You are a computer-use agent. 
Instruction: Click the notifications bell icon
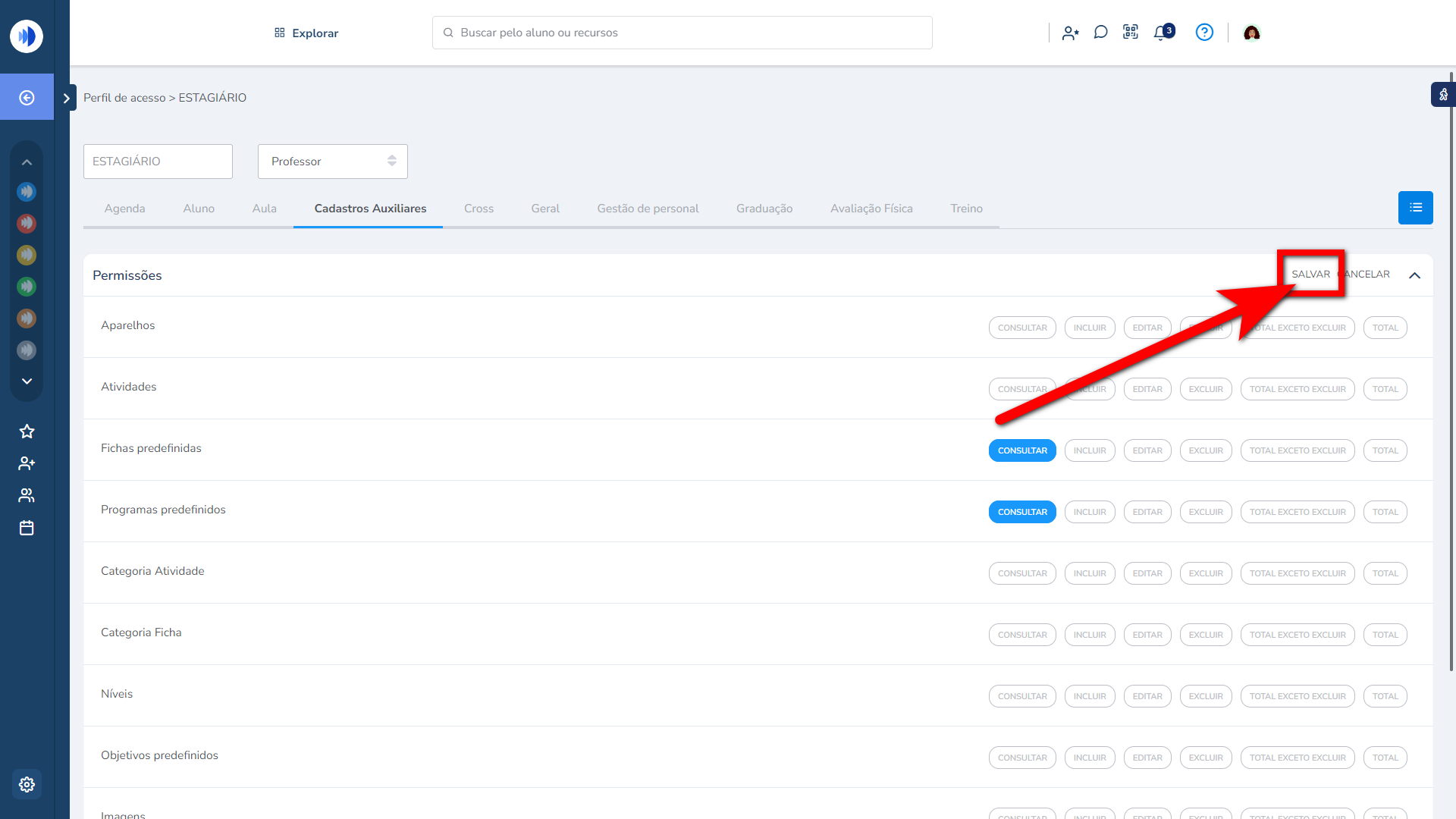coord(1162,33)
